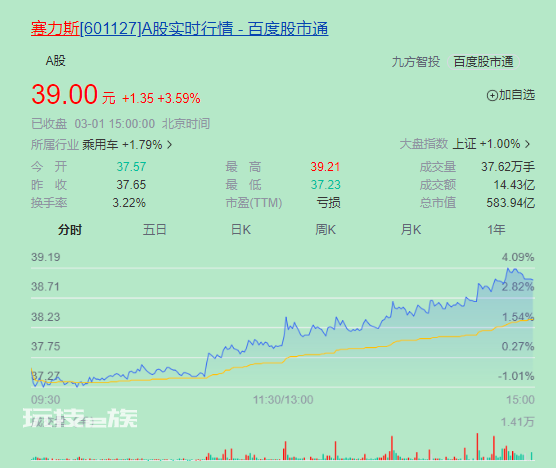The width and height of the screenshot is (556, 468).
Task: Click the 加自选 add-to-watchlist button
Action: point(511,95)
